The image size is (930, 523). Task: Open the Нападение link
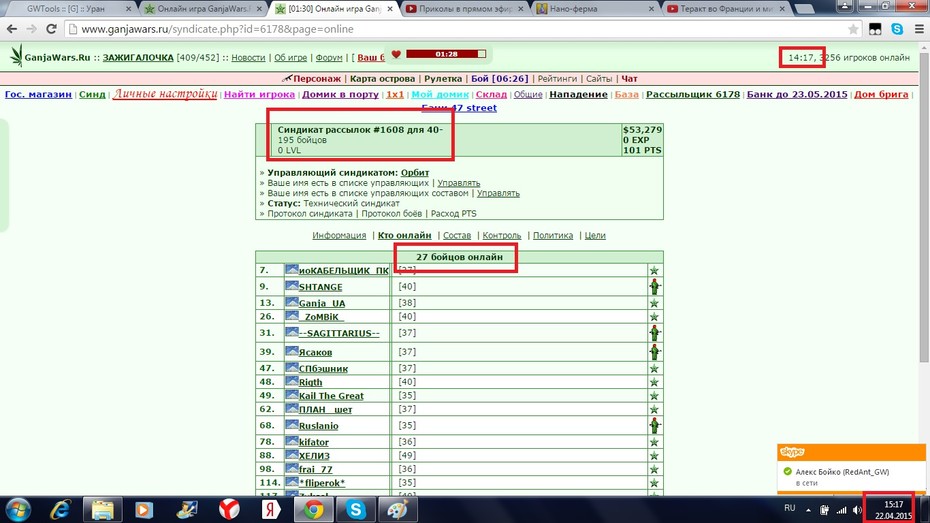click(578, 94)
